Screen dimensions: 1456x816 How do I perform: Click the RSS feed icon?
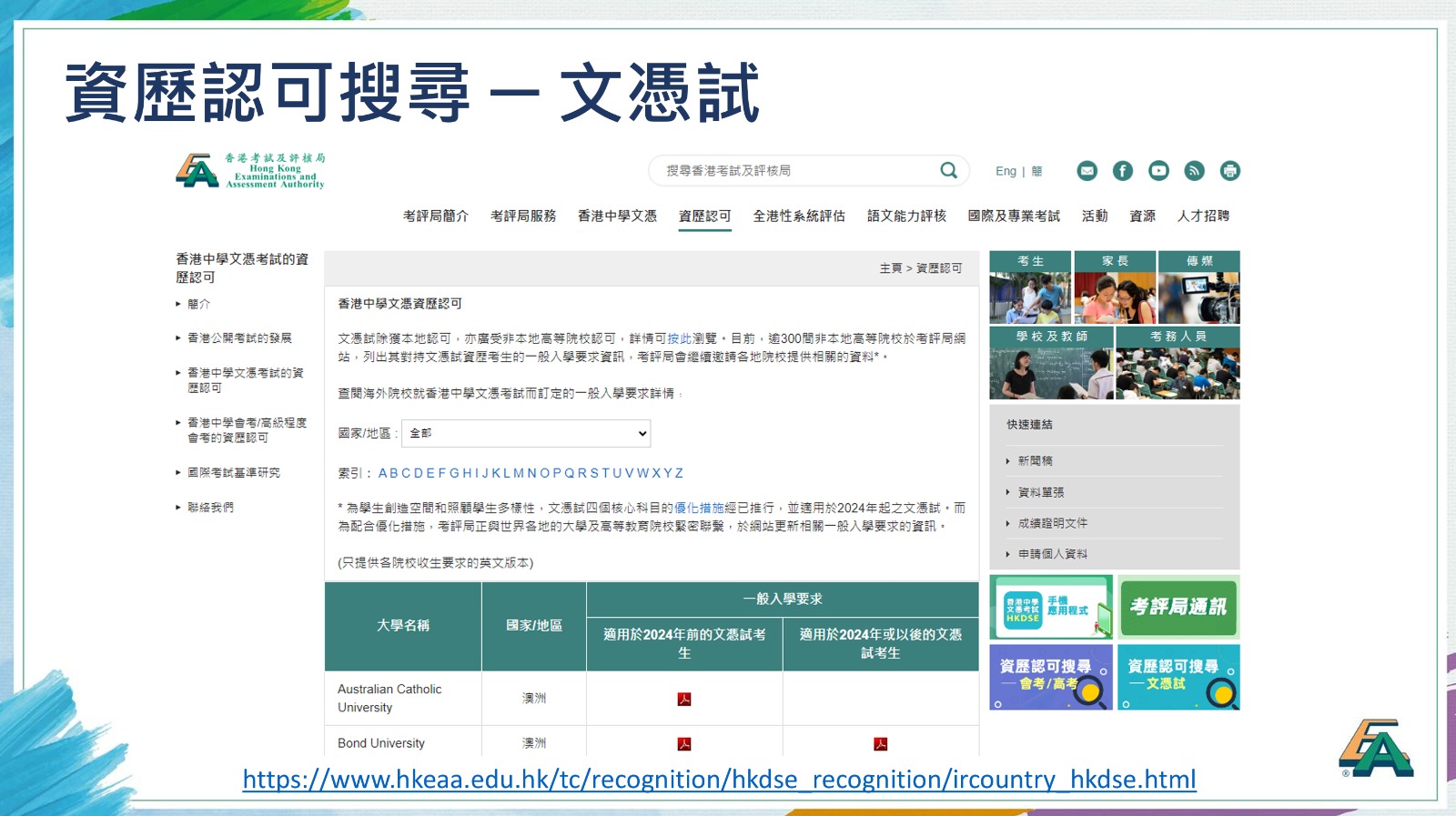1194,171
